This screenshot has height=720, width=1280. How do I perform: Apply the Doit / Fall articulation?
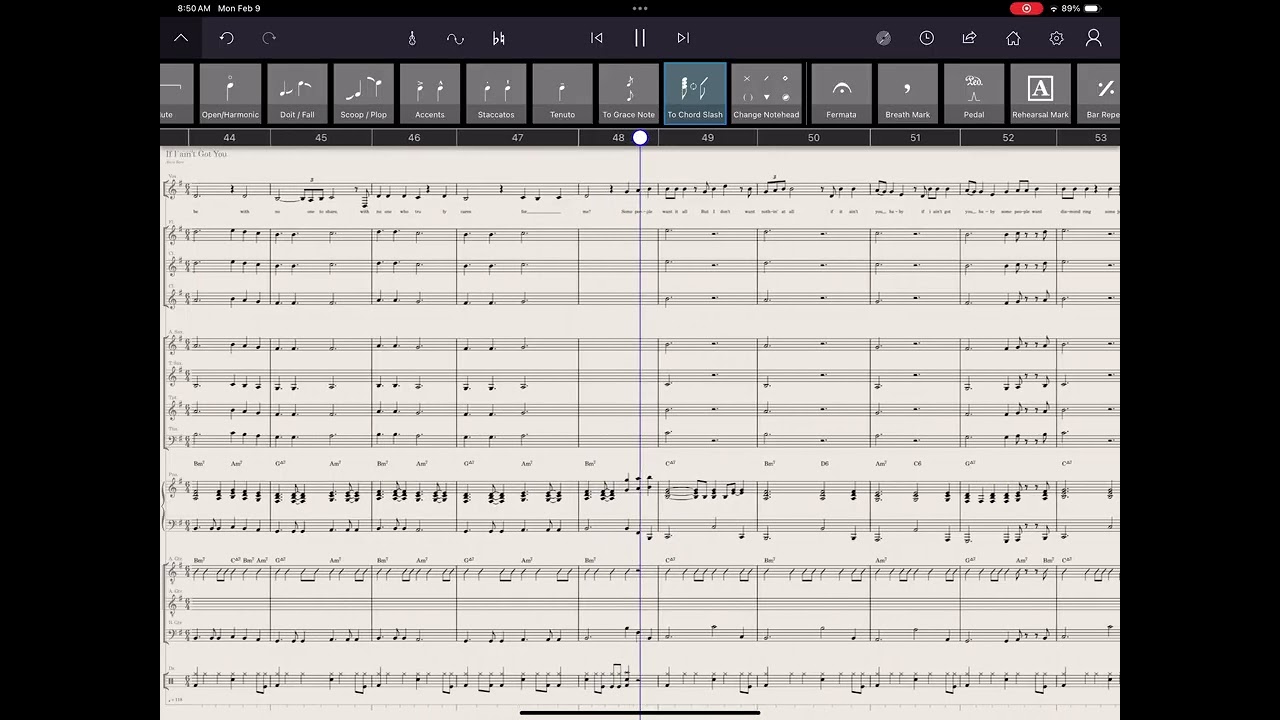tap(297, 93)
